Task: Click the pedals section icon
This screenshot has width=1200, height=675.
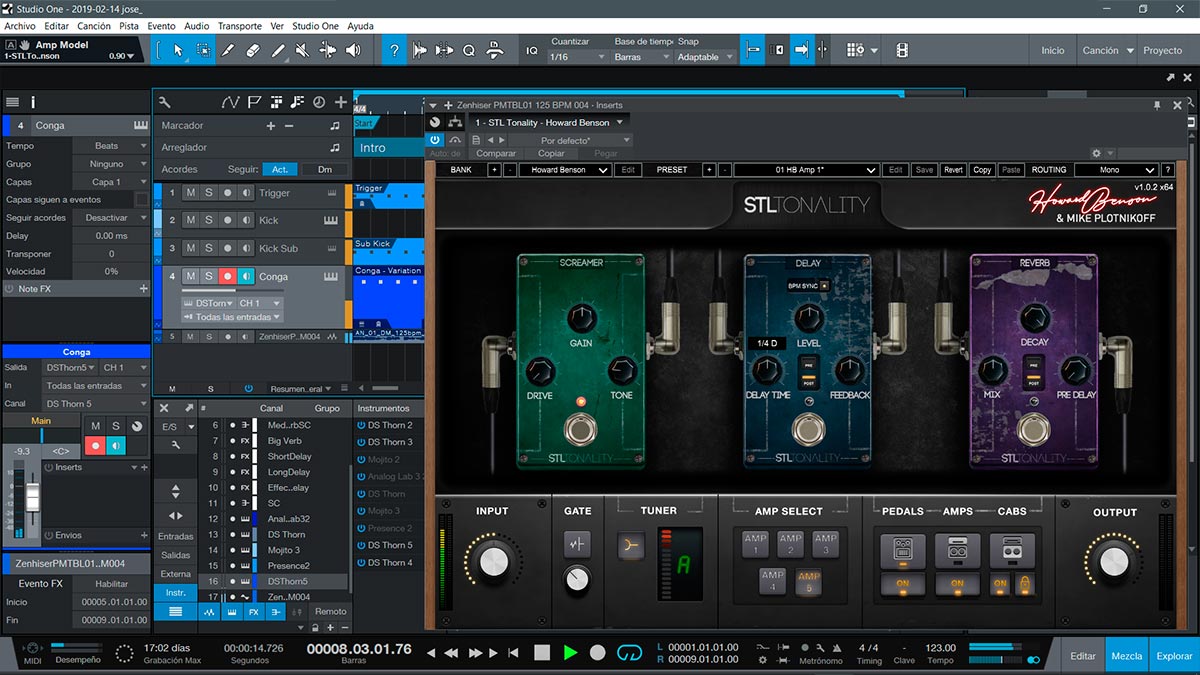Action: [x=903, y=551]
